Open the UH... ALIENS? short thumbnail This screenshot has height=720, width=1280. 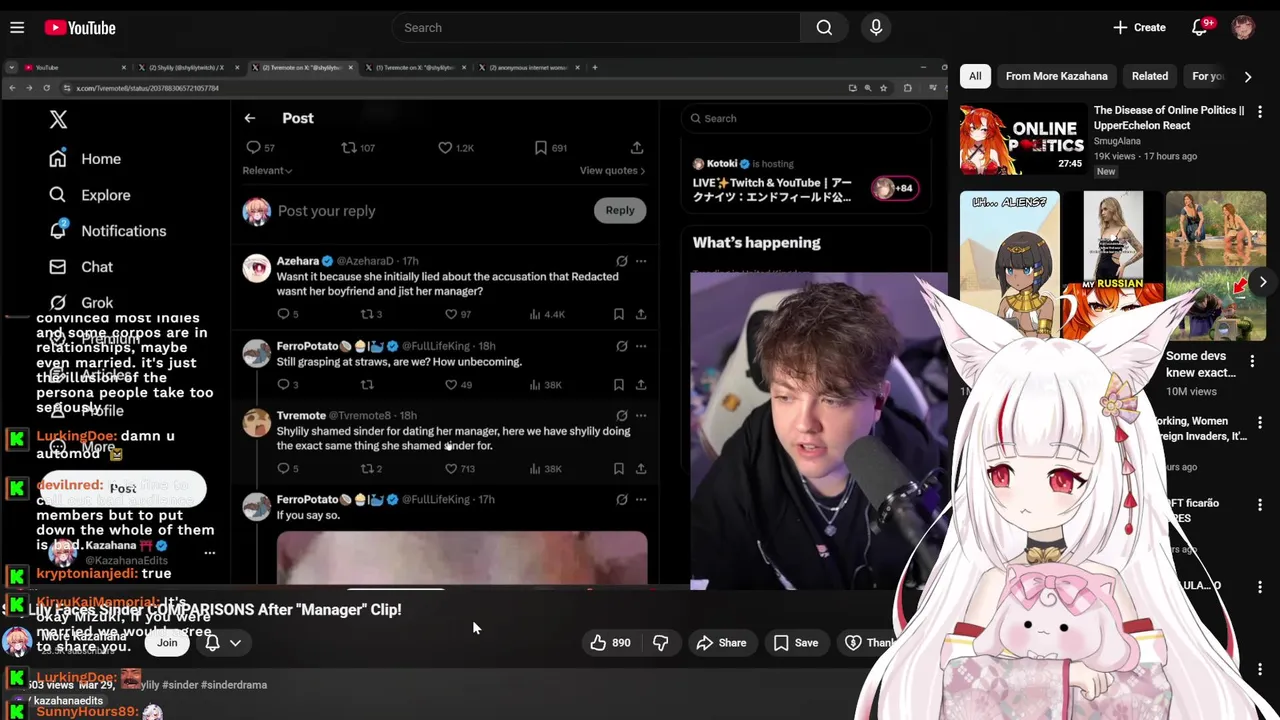[1010, 266]
